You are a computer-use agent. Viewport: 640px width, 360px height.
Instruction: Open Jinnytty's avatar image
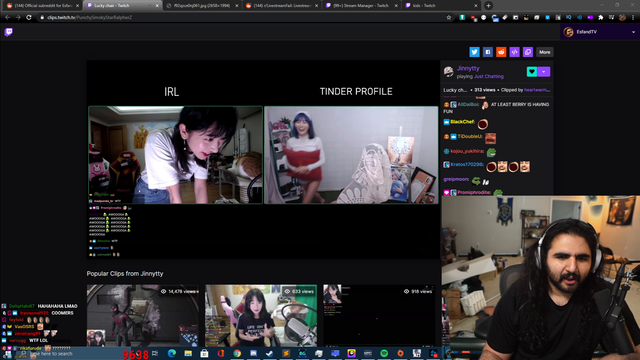coord(449,72)
